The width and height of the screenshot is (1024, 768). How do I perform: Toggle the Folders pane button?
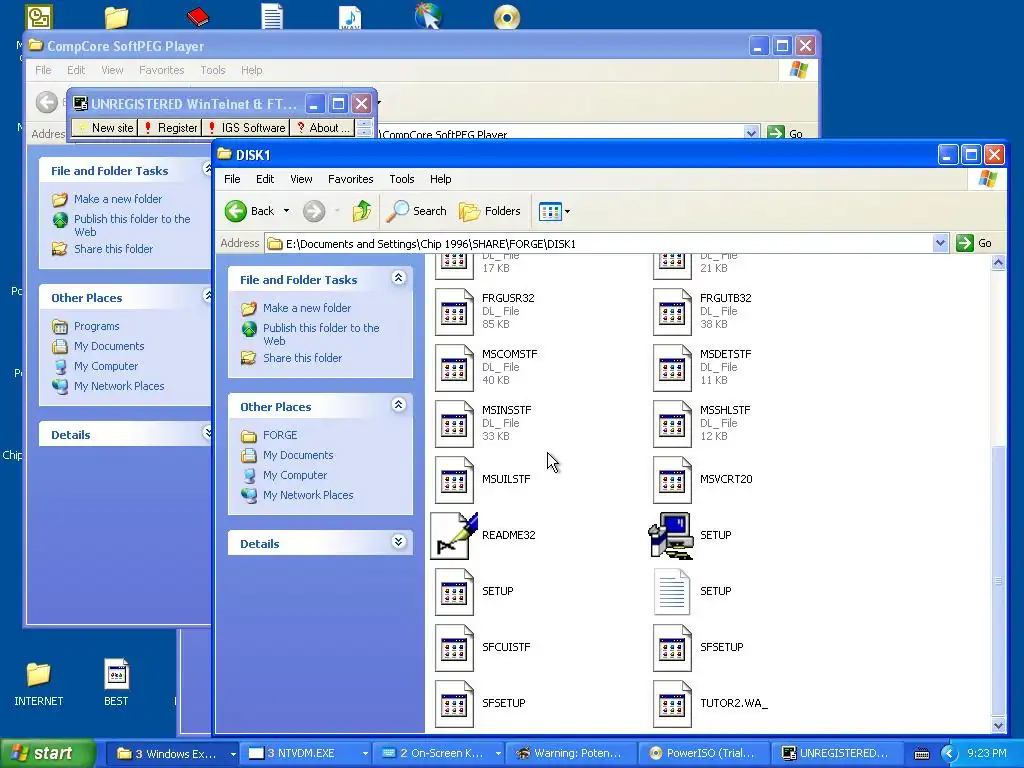[x=490, y=211]
